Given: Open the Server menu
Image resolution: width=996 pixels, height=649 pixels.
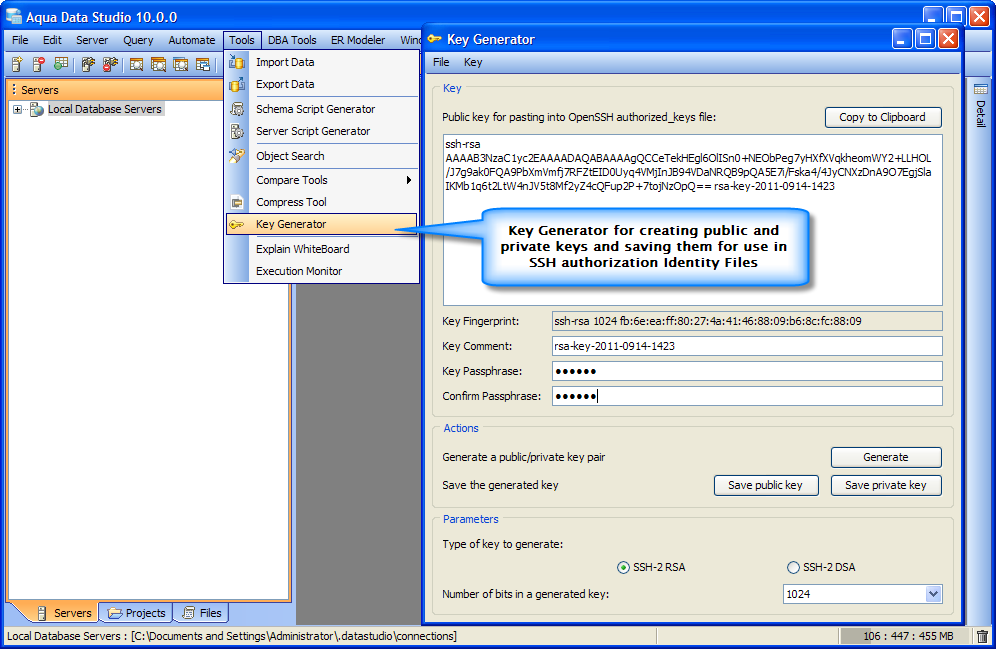Looking at the screenshot, I should point(92,40).
